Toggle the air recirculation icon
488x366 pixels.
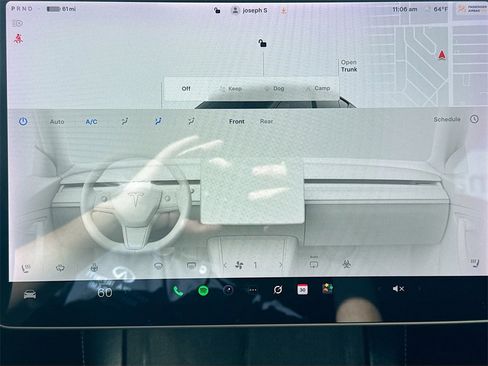(x=314, y=264)
